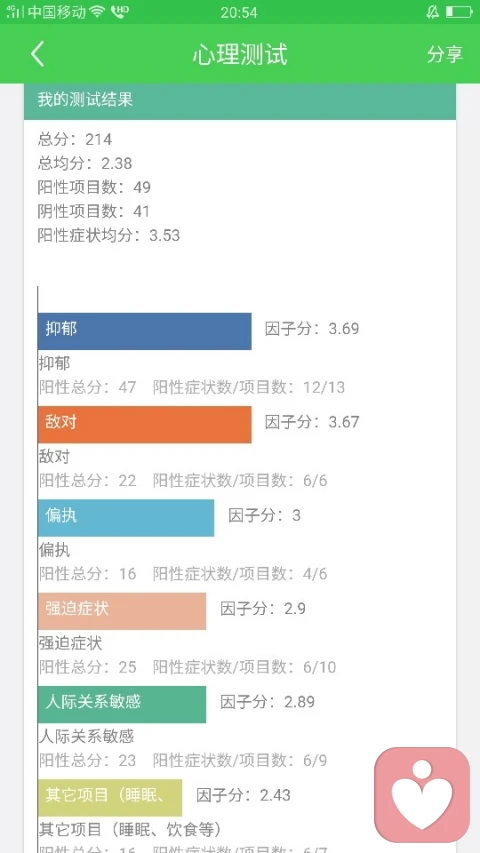
Task: Select the blue 抑郁 bar
Action: point(145,331)
